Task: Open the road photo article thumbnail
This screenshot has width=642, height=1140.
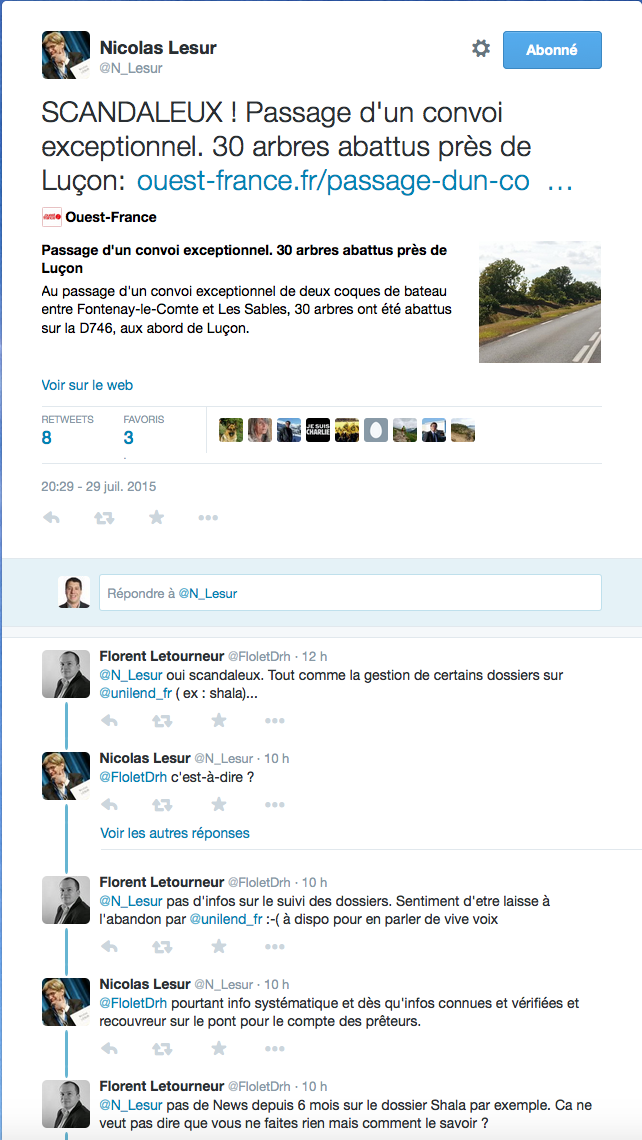Action: pos(539,302)
